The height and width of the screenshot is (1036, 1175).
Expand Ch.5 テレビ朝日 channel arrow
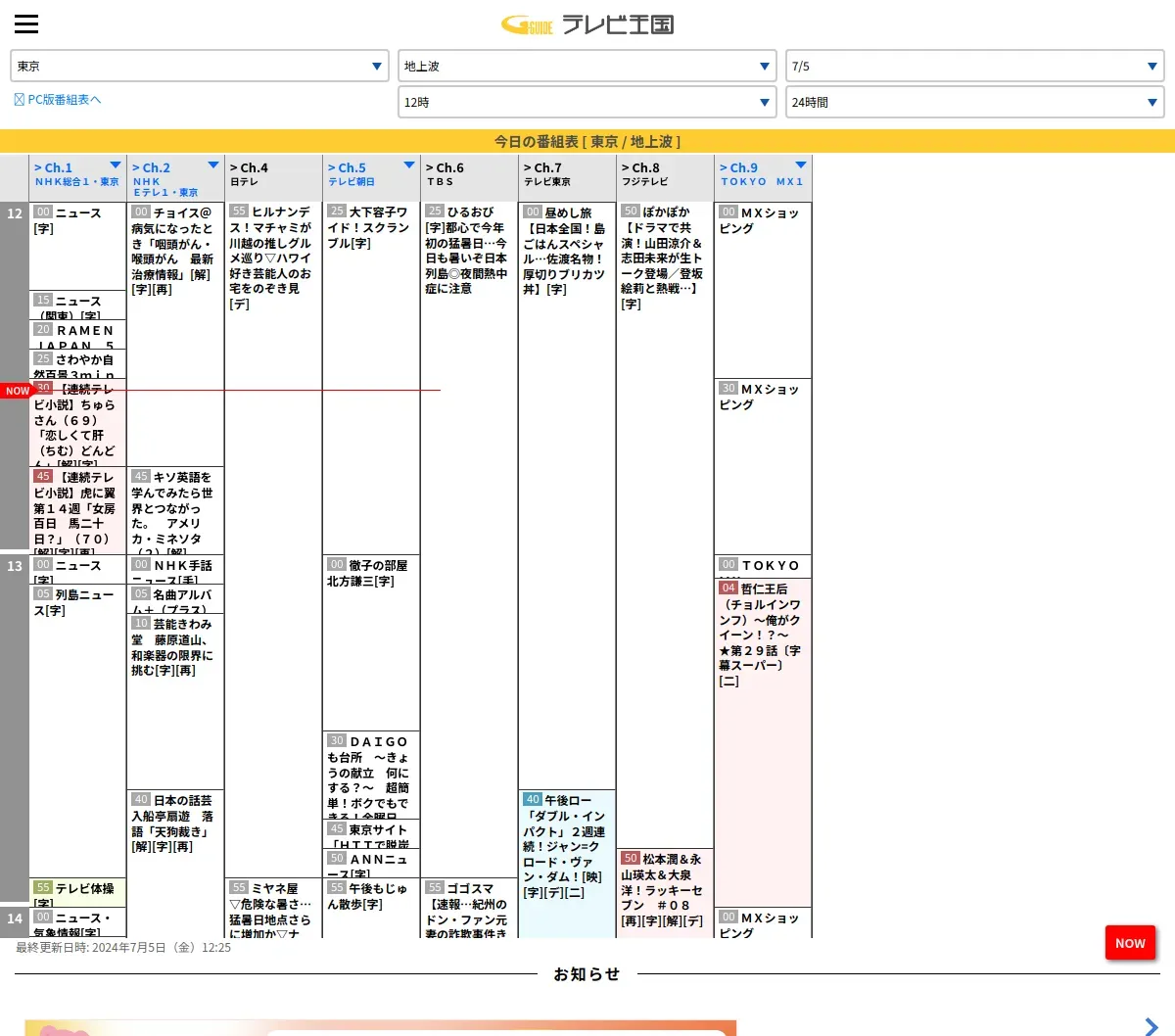click(409, 165)
